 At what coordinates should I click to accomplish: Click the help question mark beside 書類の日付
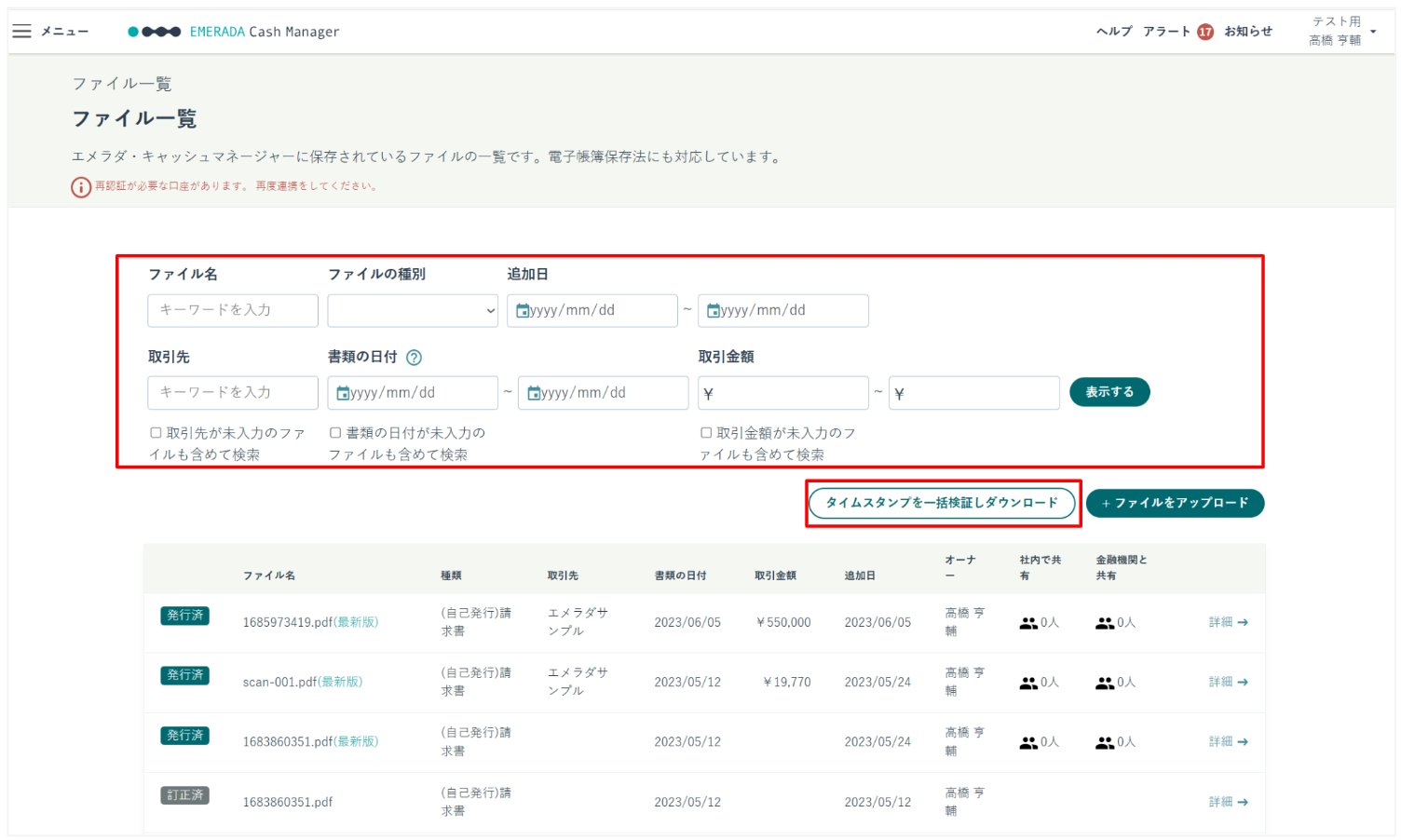point(415,357)
